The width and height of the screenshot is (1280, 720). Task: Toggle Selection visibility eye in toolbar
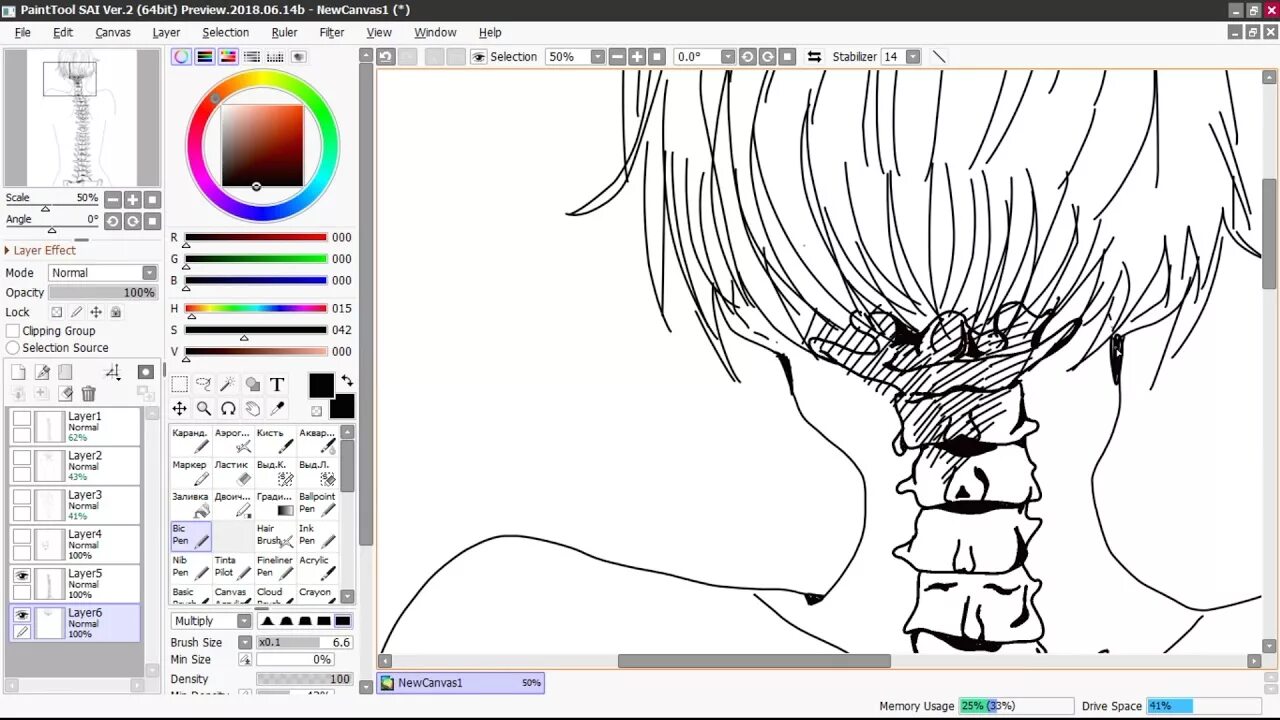tap(479, 57)
